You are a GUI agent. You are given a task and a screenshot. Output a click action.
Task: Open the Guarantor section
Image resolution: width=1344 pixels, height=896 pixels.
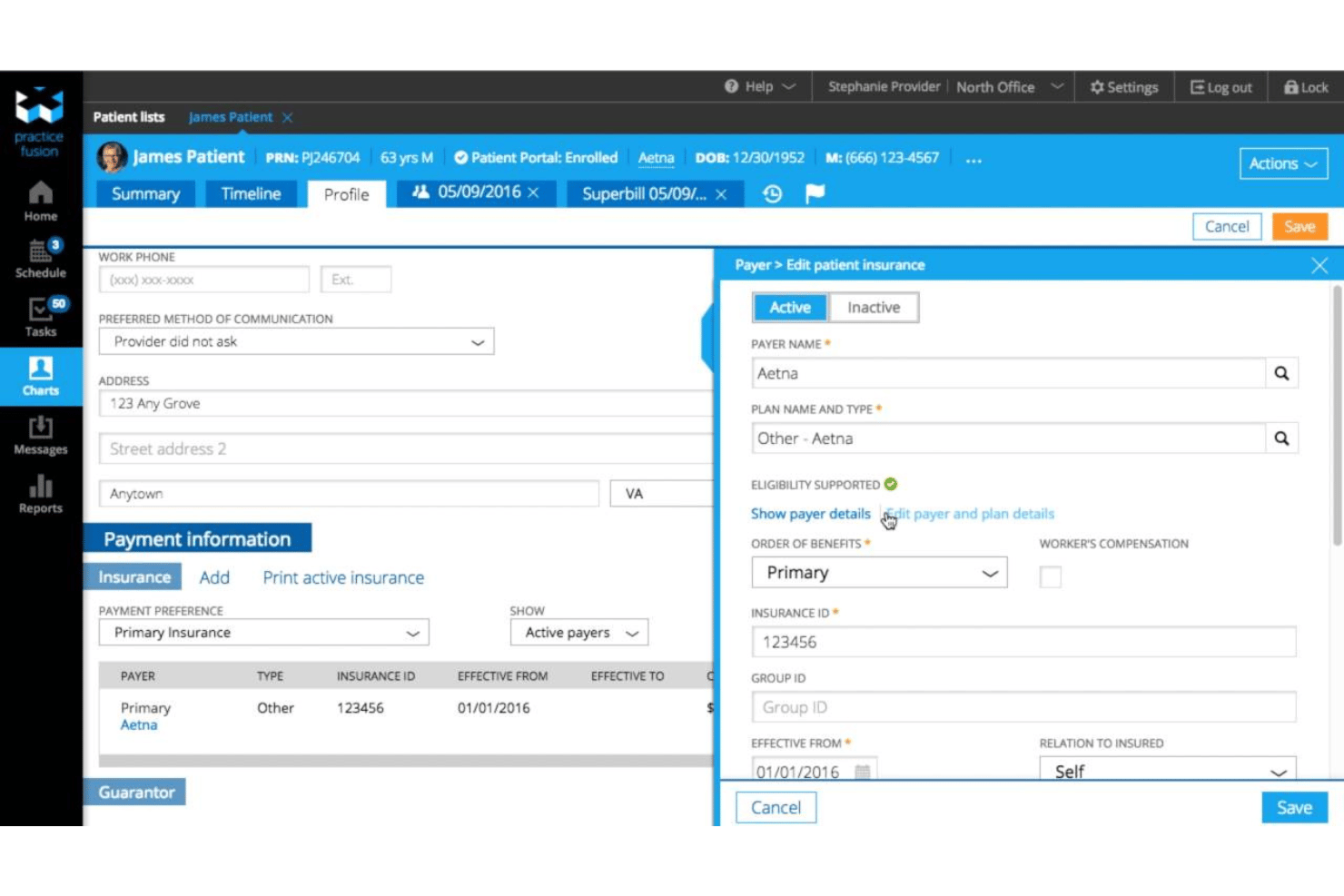click(136, 793)
